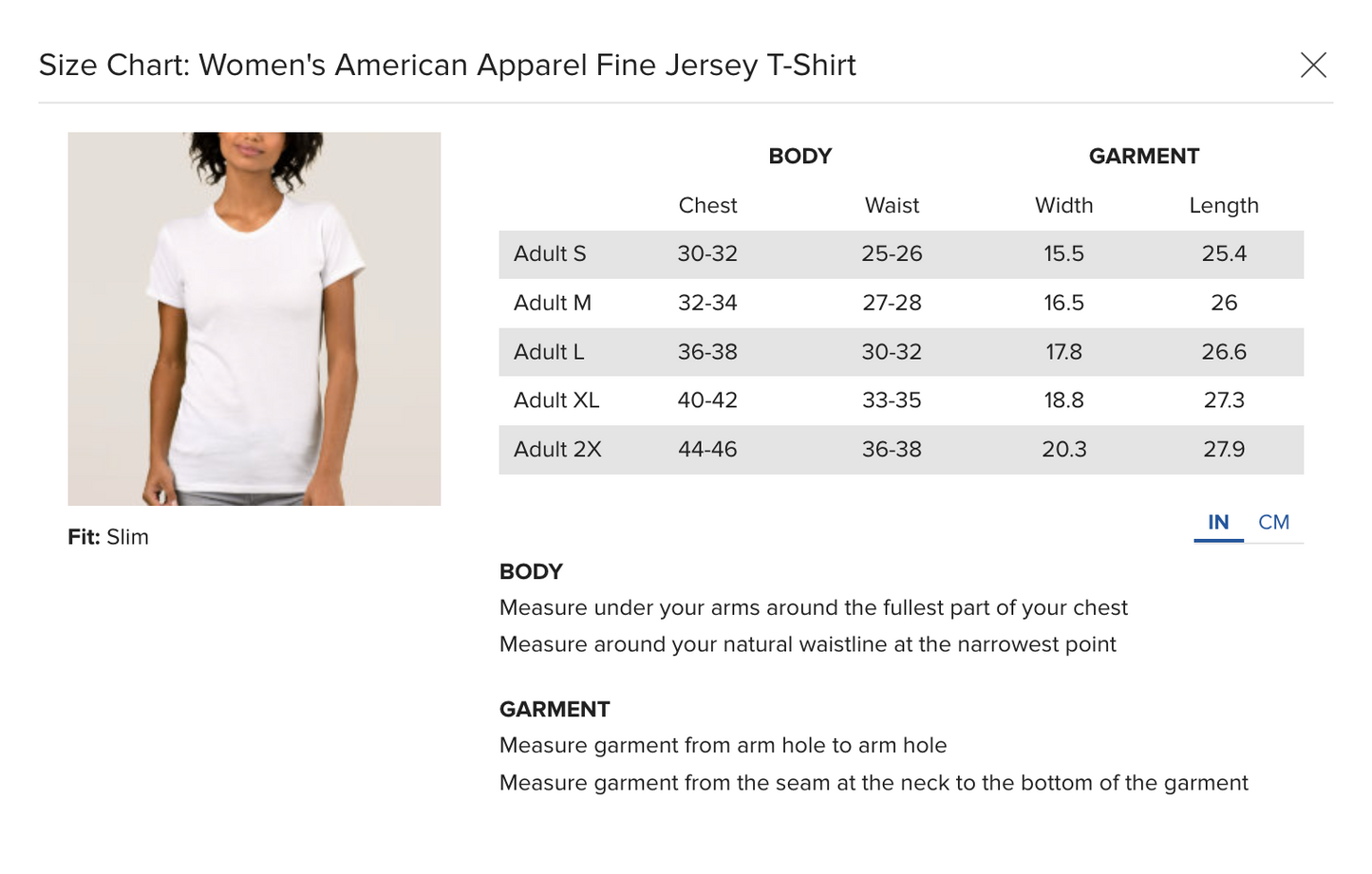Image resolution: width=1372 pixels, height=874 pixels.
Task: Click the natural waistline measuring instruction
Action: (807, 644)
